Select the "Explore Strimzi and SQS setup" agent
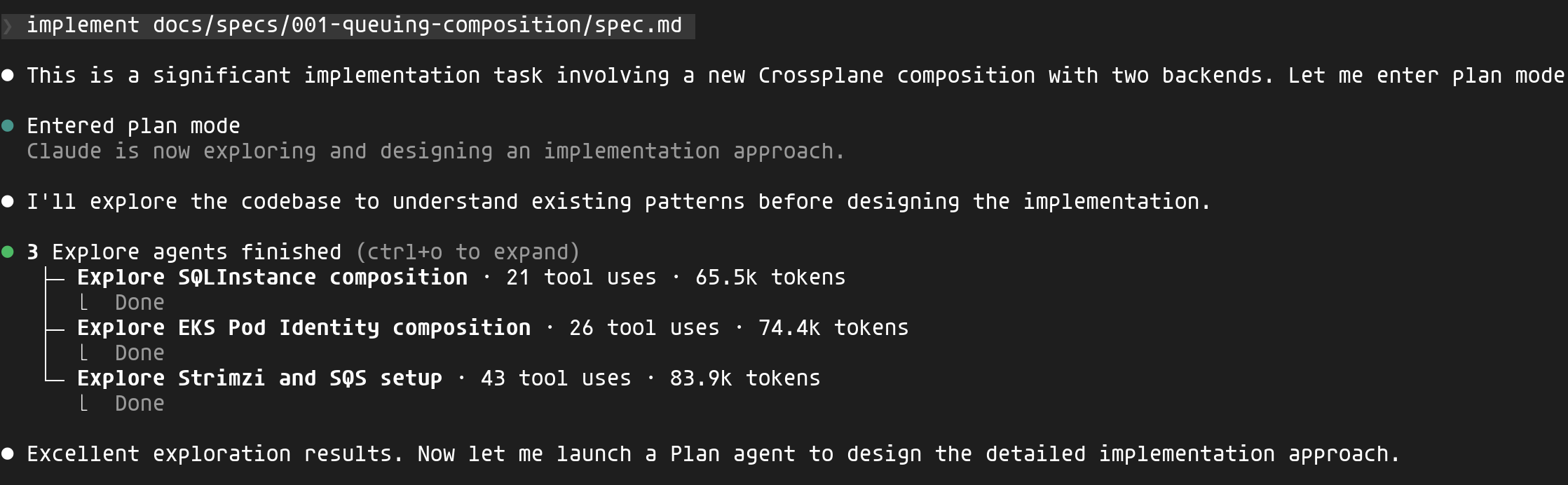Viewport: 1568px width, 485px height. (259, 378)
